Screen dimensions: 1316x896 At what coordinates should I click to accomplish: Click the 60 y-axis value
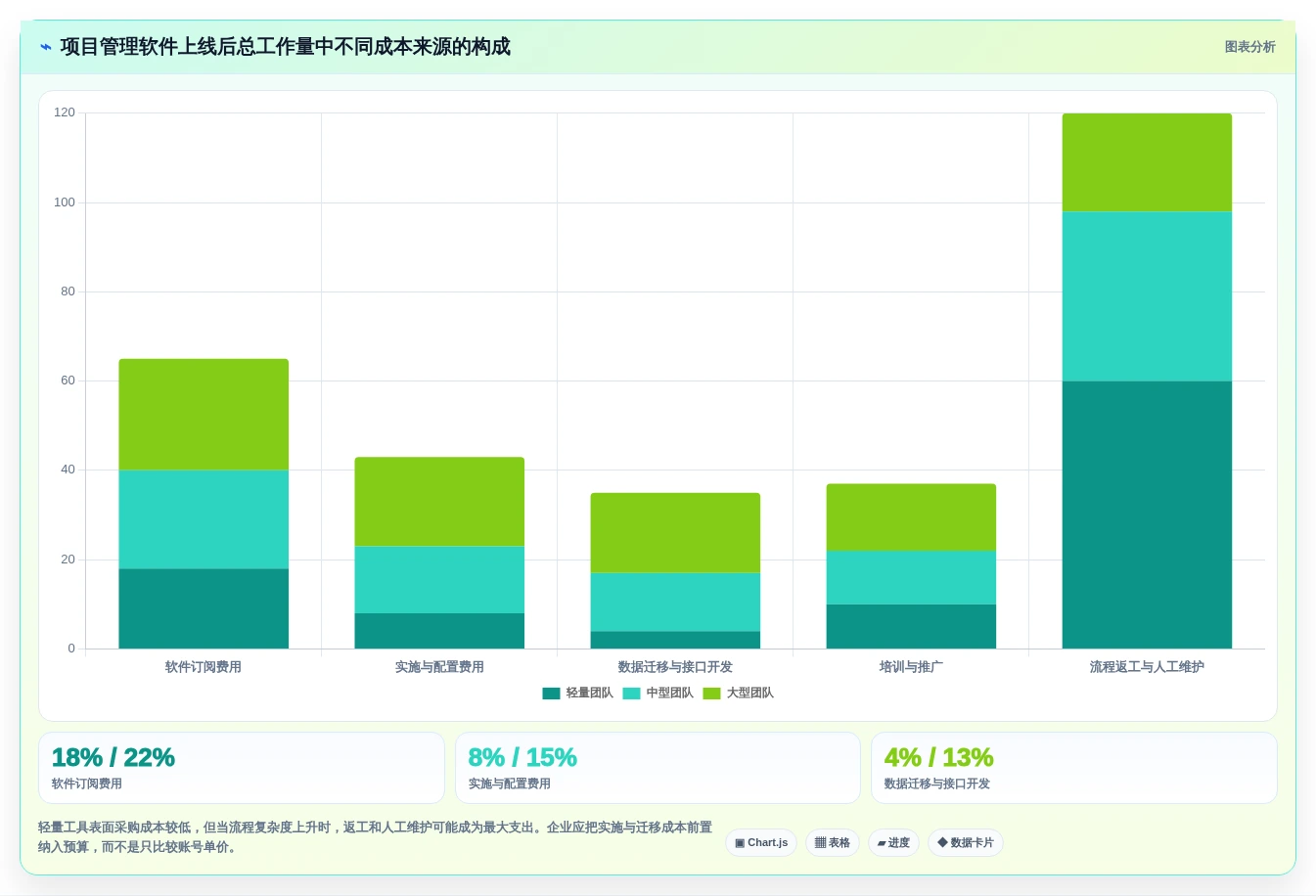click(68, 381)
